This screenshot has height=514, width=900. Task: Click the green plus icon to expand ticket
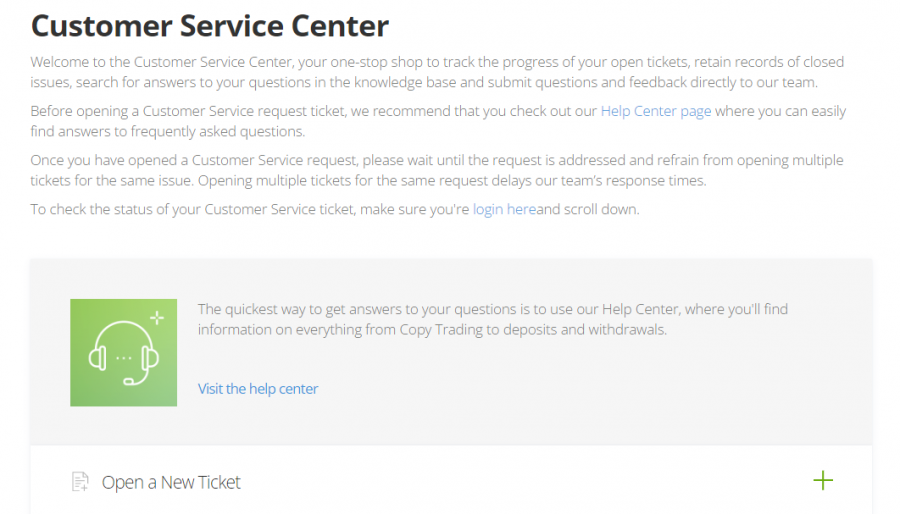click(822, 481)
